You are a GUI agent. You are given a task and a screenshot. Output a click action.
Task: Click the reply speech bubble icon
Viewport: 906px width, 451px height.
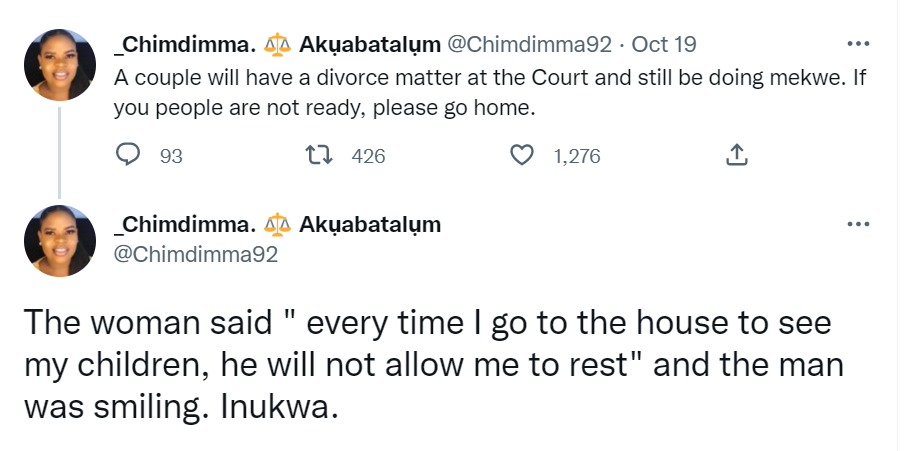point(128,155)
